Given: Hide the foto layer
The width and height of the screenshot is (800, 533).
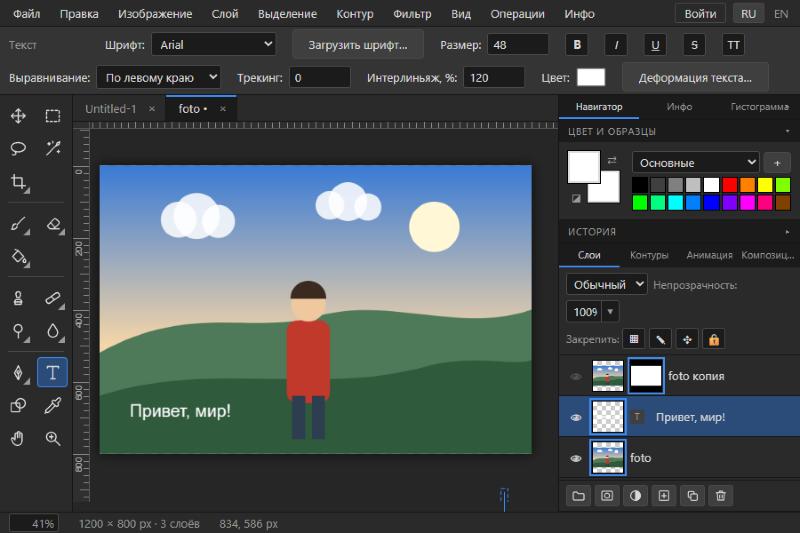Looking at the screenshot, I should click(x=576, y=458).
